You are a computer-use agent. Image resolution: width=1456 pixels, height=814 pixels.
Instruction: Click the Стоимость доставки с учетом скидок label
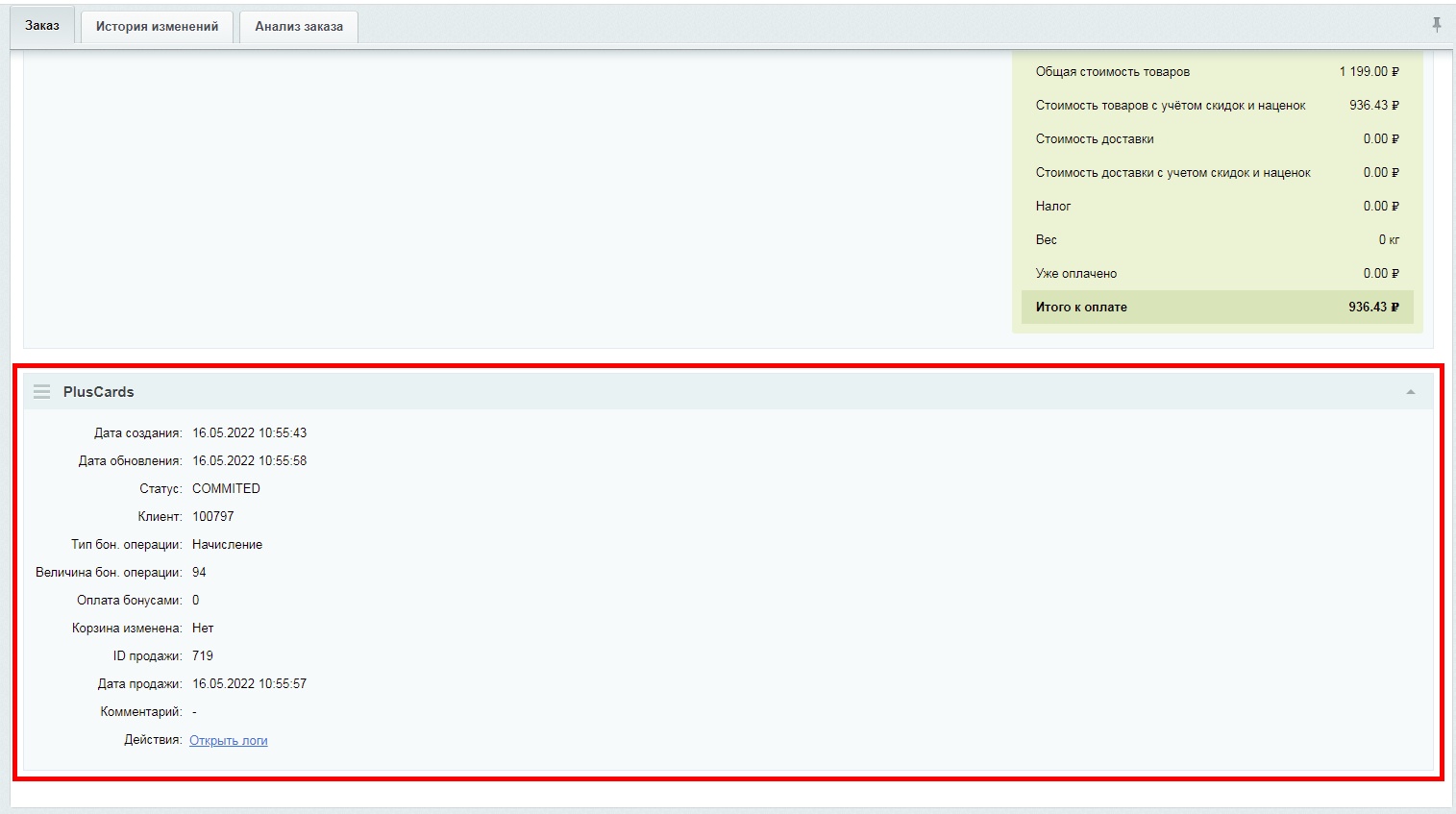pos(1173,173)
